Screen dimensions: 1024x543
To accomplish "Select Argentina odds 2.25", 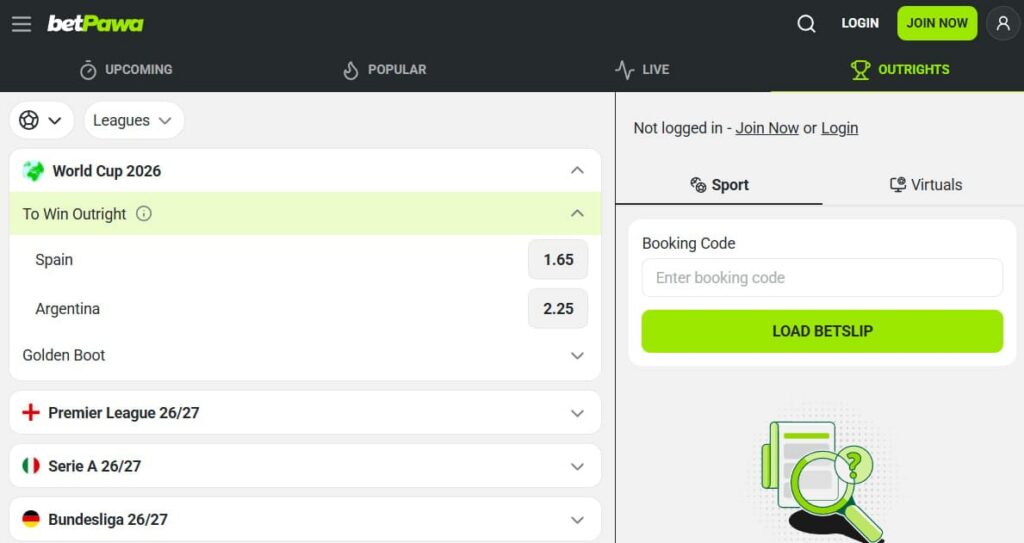I will coord(558,308).
